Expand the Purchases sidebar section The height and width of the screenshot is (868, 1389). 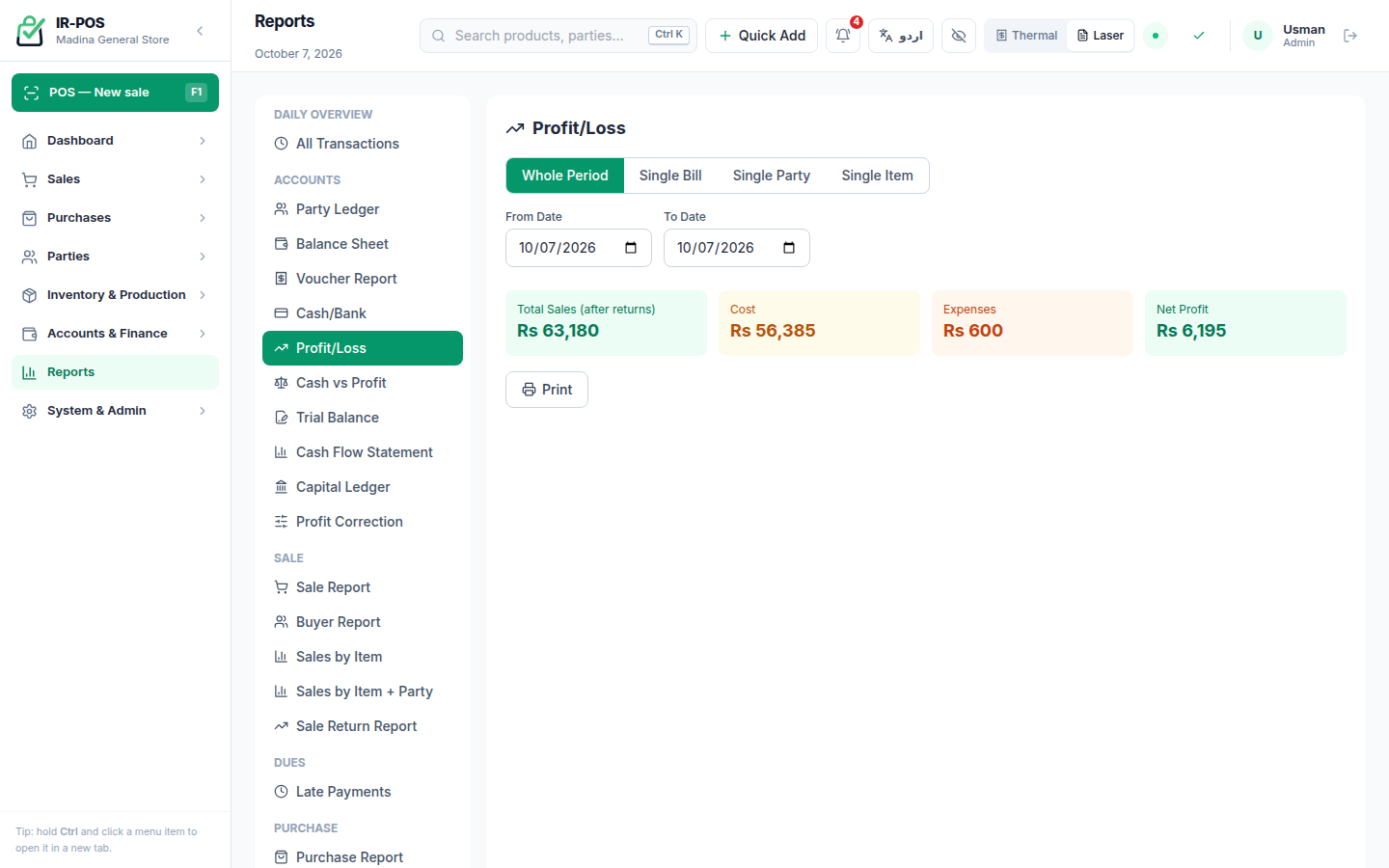pos(115,218)
